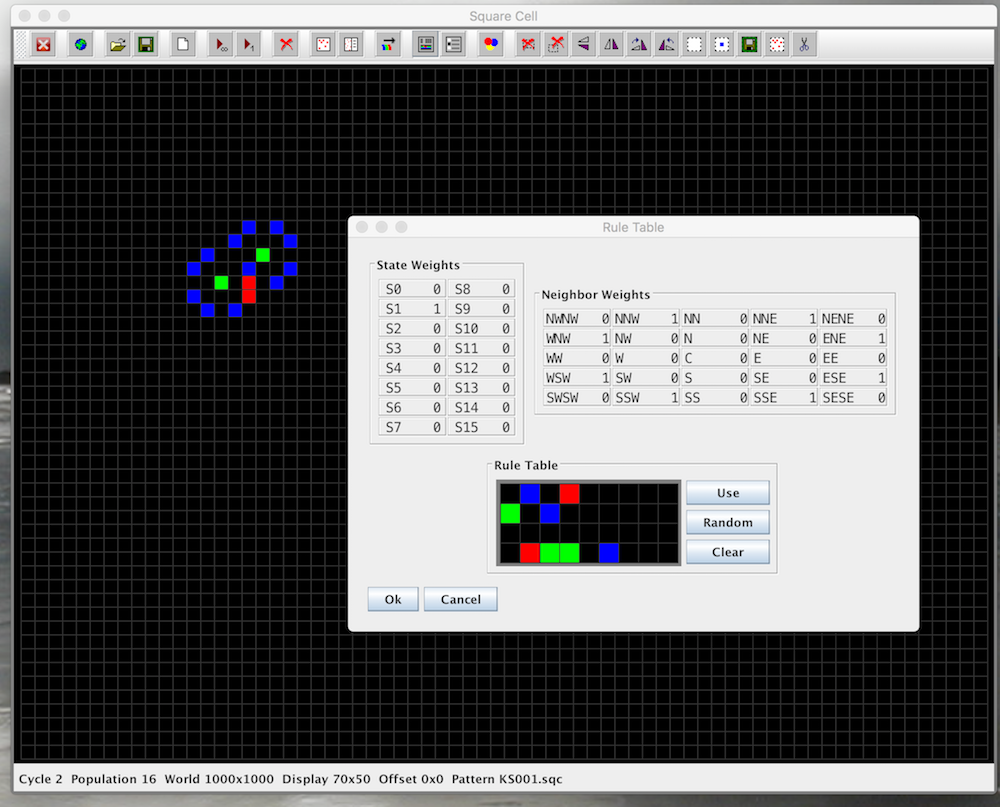Dismiss the dialog with the Cancel button
1000x807 pixels.
pos(460,599)
